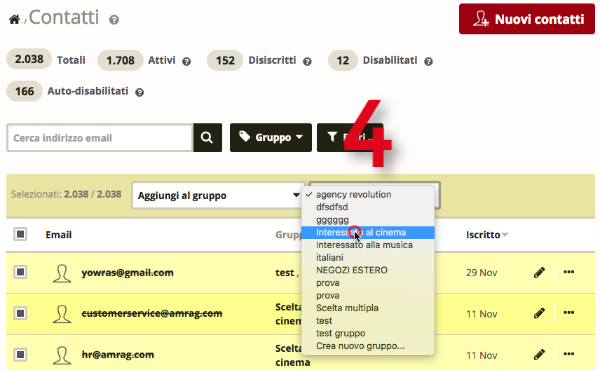Open help icon beside Disiscritti

click(307, 62)
